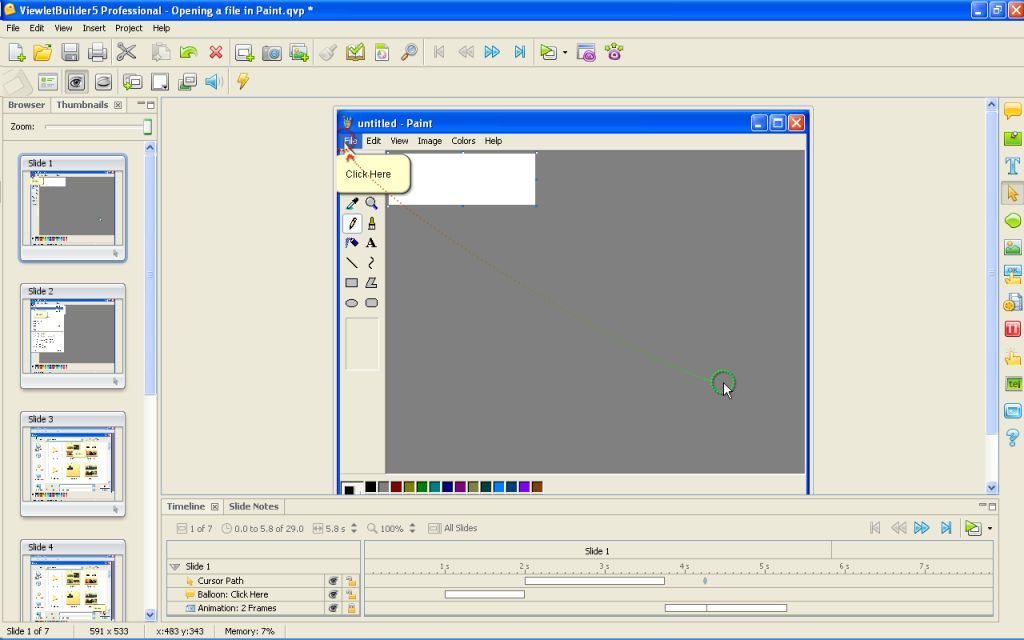
Task: Open the timeline preview dropdown arrow
Action: tap(990, 528)
